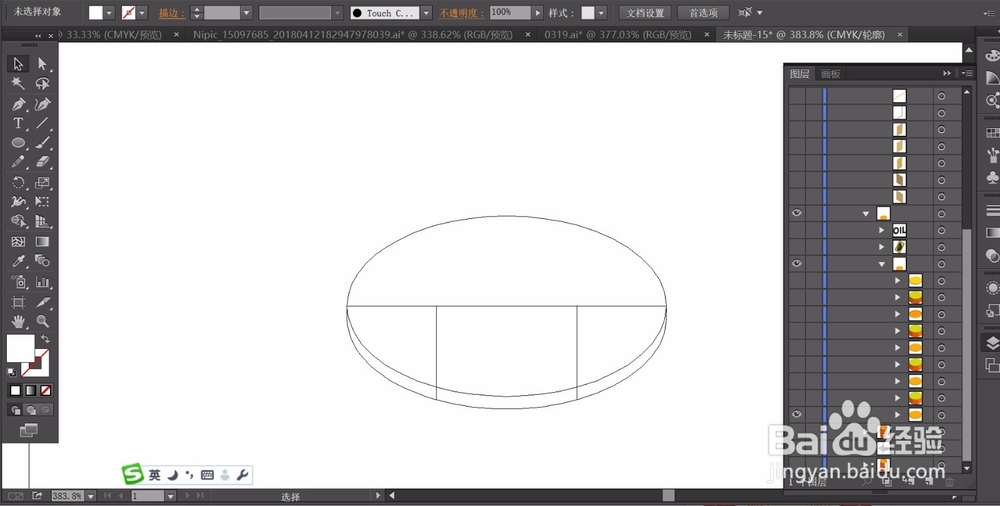Click the 首选项 button
The image size is (1000, 506).
pyautogui.click(x=703, y=13)
